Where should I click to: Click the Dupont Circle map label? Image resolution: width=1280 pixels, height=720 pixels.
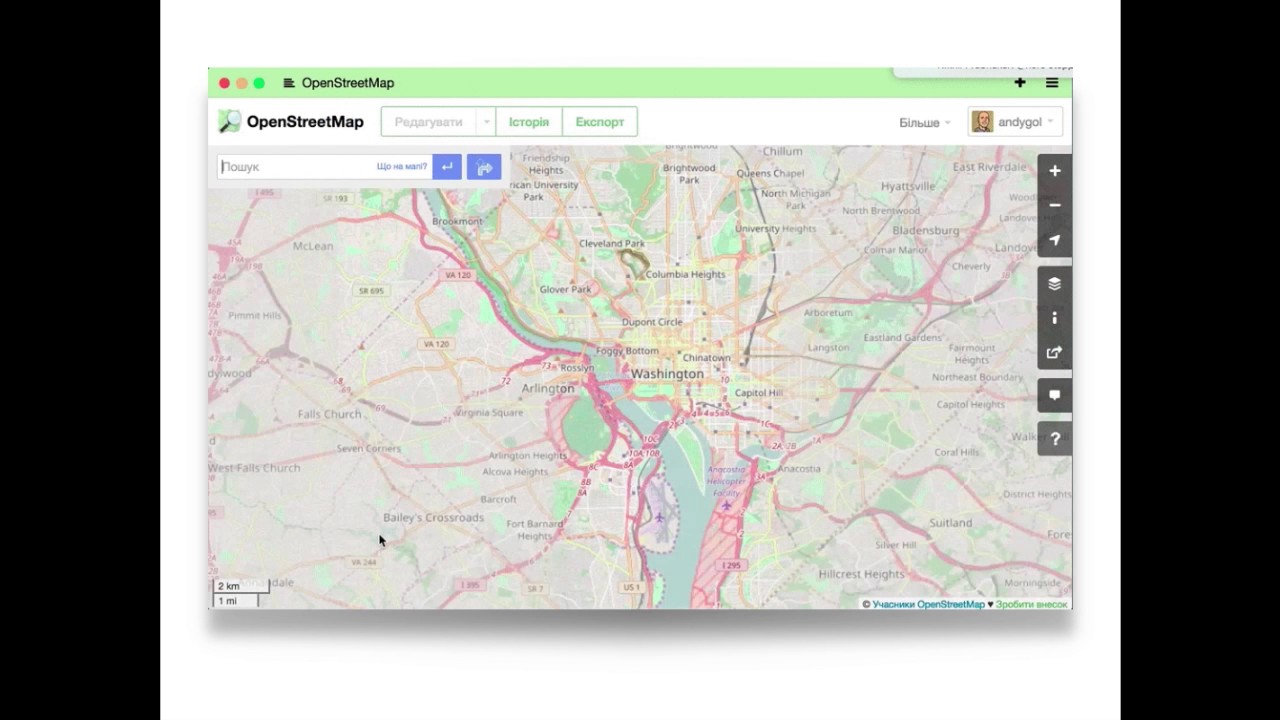click(x=652, y=322)
